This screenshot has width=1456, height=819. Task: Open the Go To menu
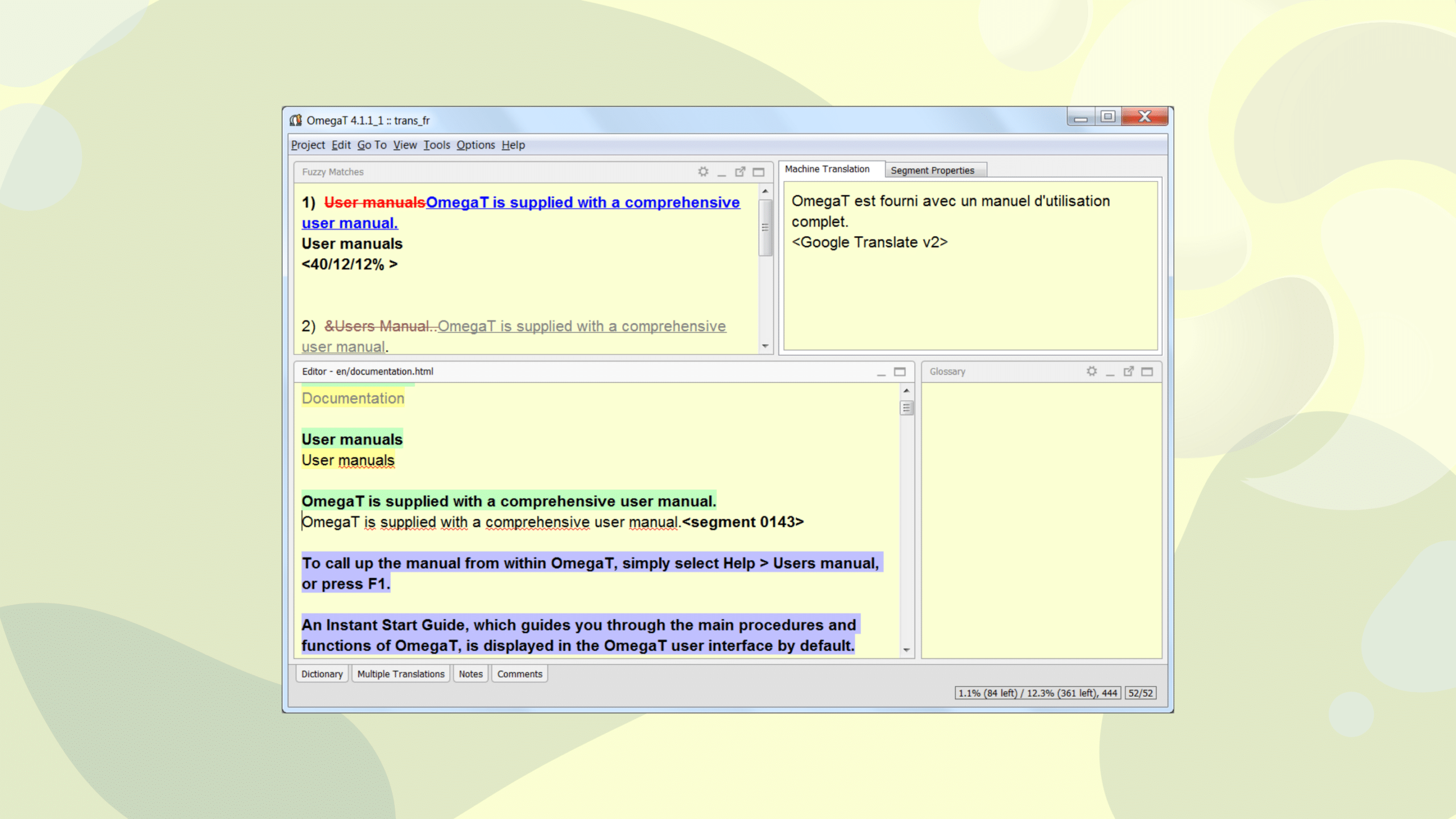click(x=372, y=145)
